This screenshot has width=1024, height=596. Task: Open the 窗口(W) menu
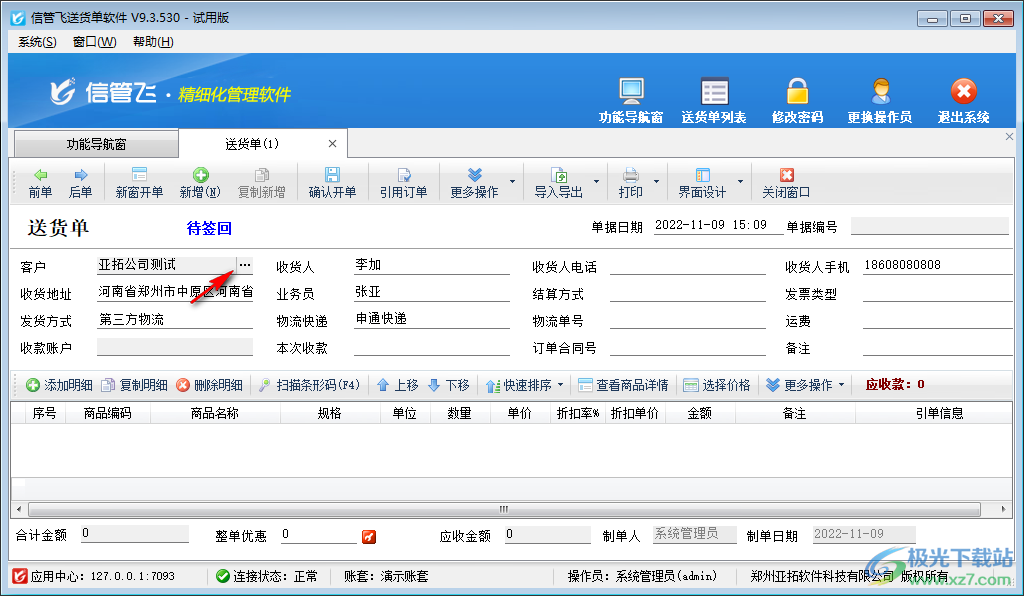pyautogui.click(x=95, y=42)
